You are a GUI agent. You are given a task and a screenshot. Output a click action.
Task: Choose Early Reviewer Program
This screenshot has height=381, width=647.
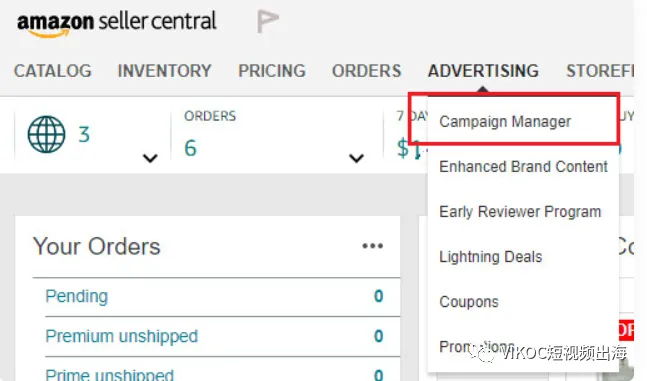click(x=520, y=212)
